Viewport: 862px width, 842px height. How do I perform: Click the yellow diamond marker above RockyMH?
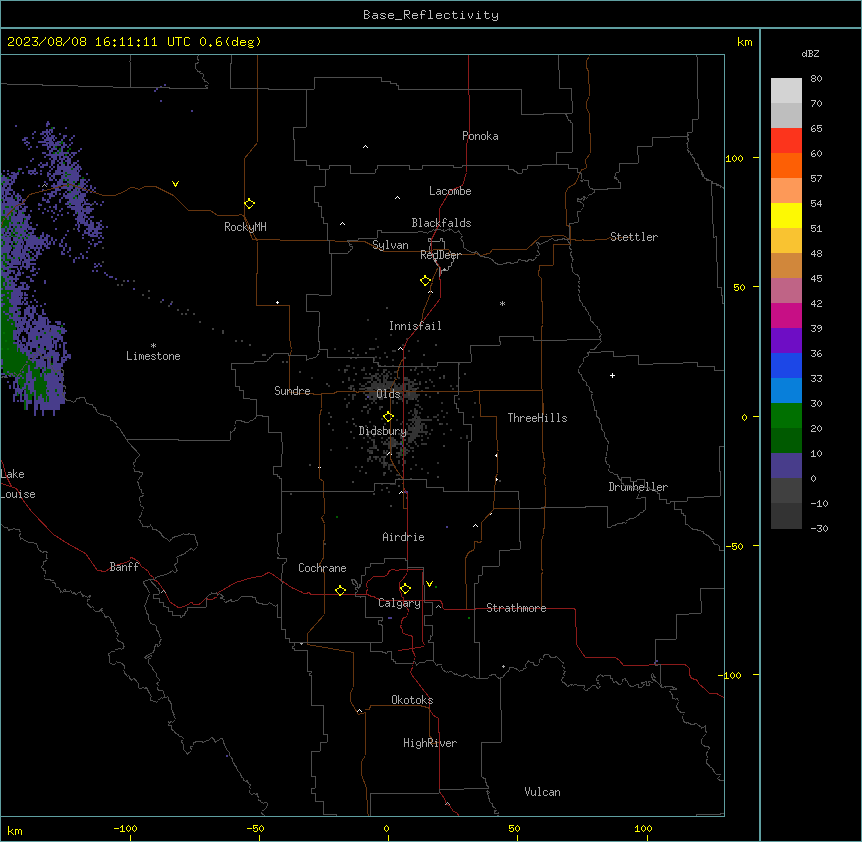tap(249, 204)
